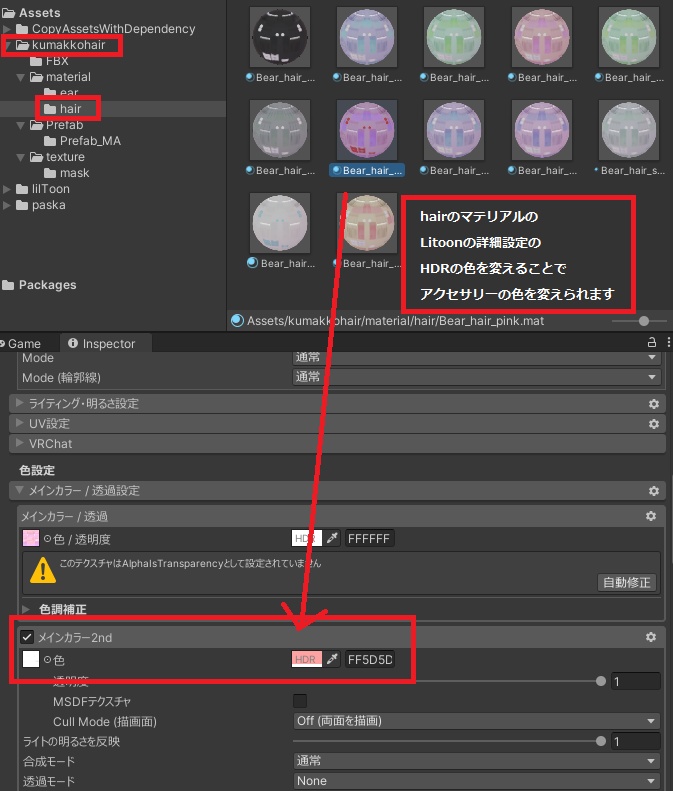
Task: Expand the lilToon folder arrow
Action: pyautogui.click(x=7, y=189)
